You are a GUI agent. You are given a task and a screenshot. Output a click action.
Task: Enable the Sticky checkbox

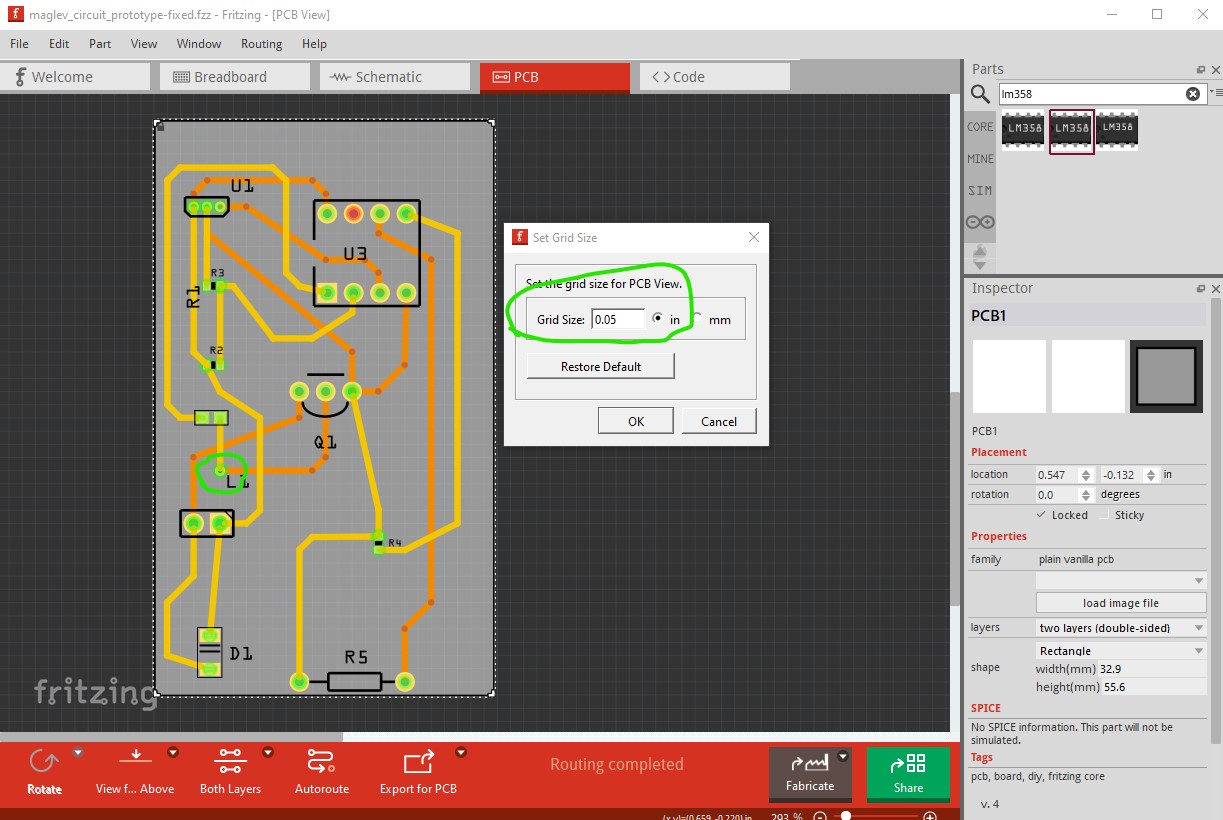(1104, 515)
